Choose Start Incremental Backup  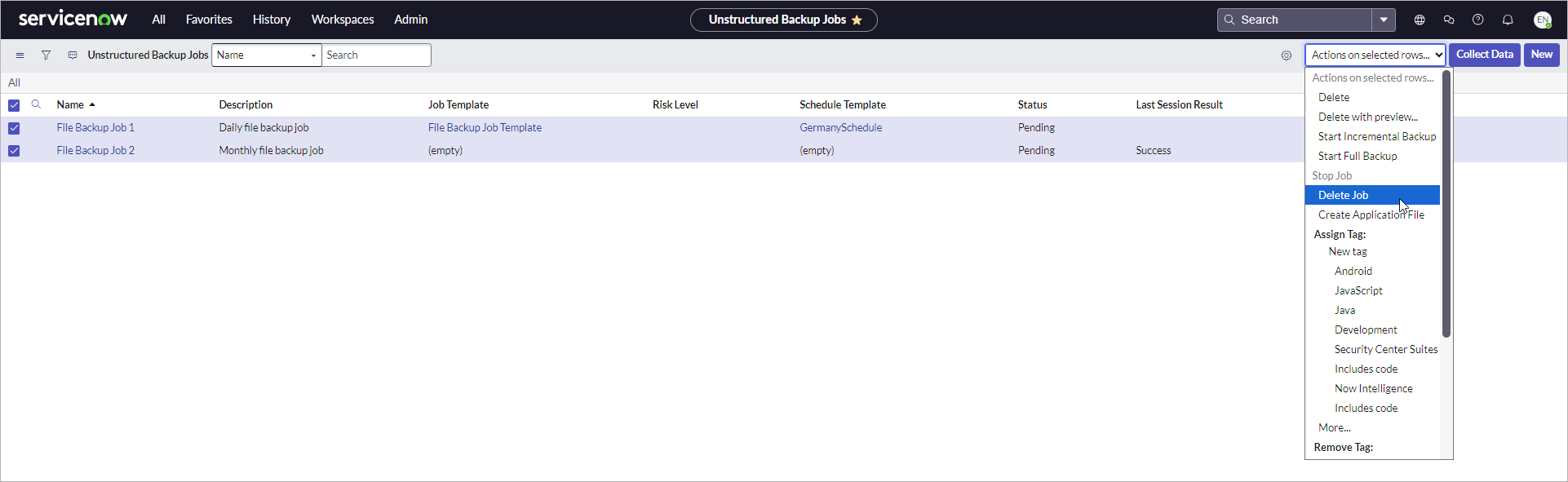click(1372, 136)
